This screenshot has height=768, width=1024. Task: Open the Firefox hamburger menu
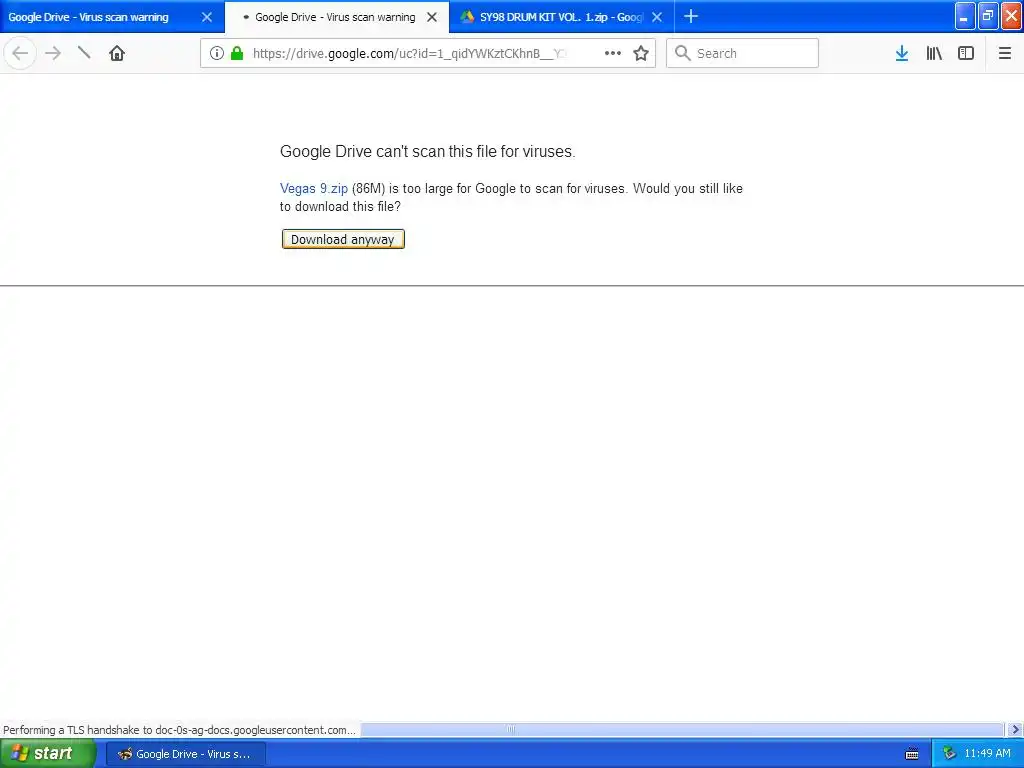point(1005,53)
